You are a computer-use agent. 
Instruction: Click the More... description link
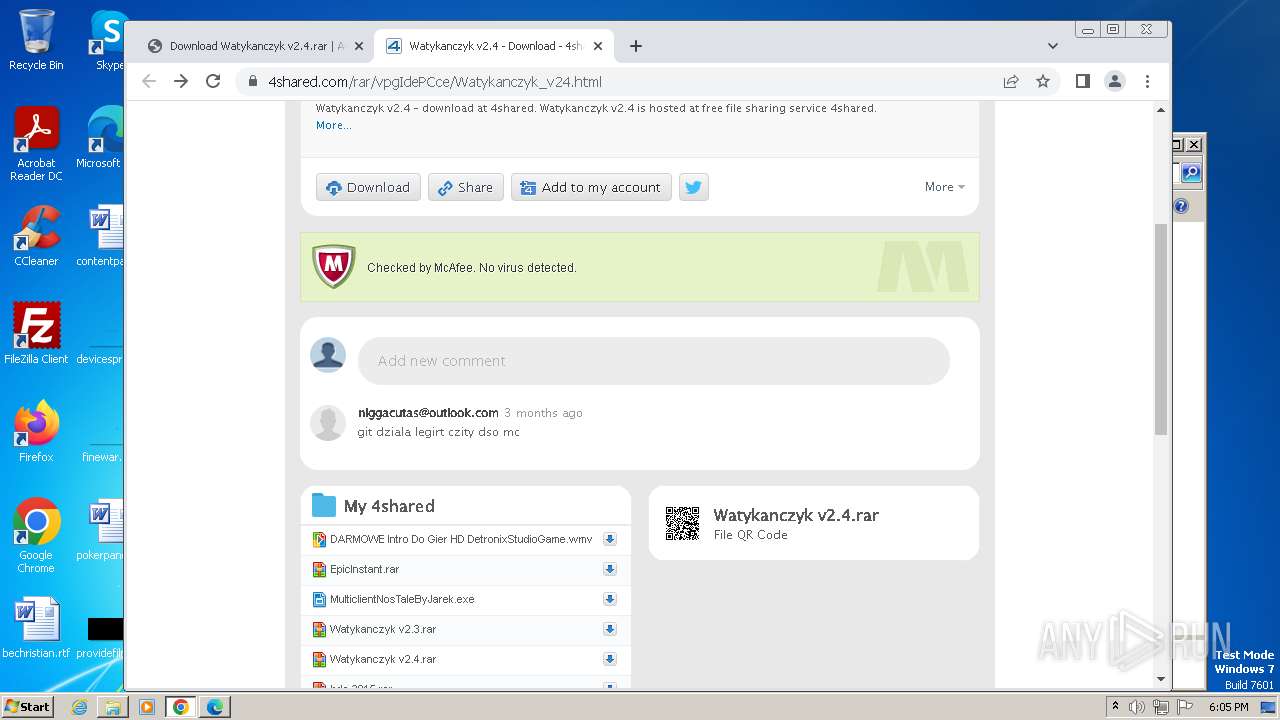point(333,125)
